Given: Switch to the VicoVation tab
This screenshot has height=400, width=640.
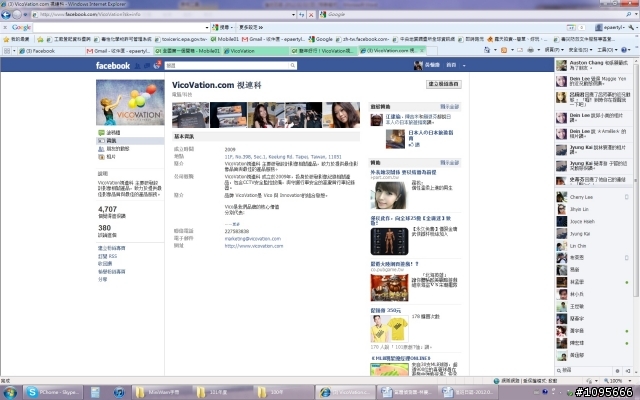Looking at the screenshot, I should [255, 51].
